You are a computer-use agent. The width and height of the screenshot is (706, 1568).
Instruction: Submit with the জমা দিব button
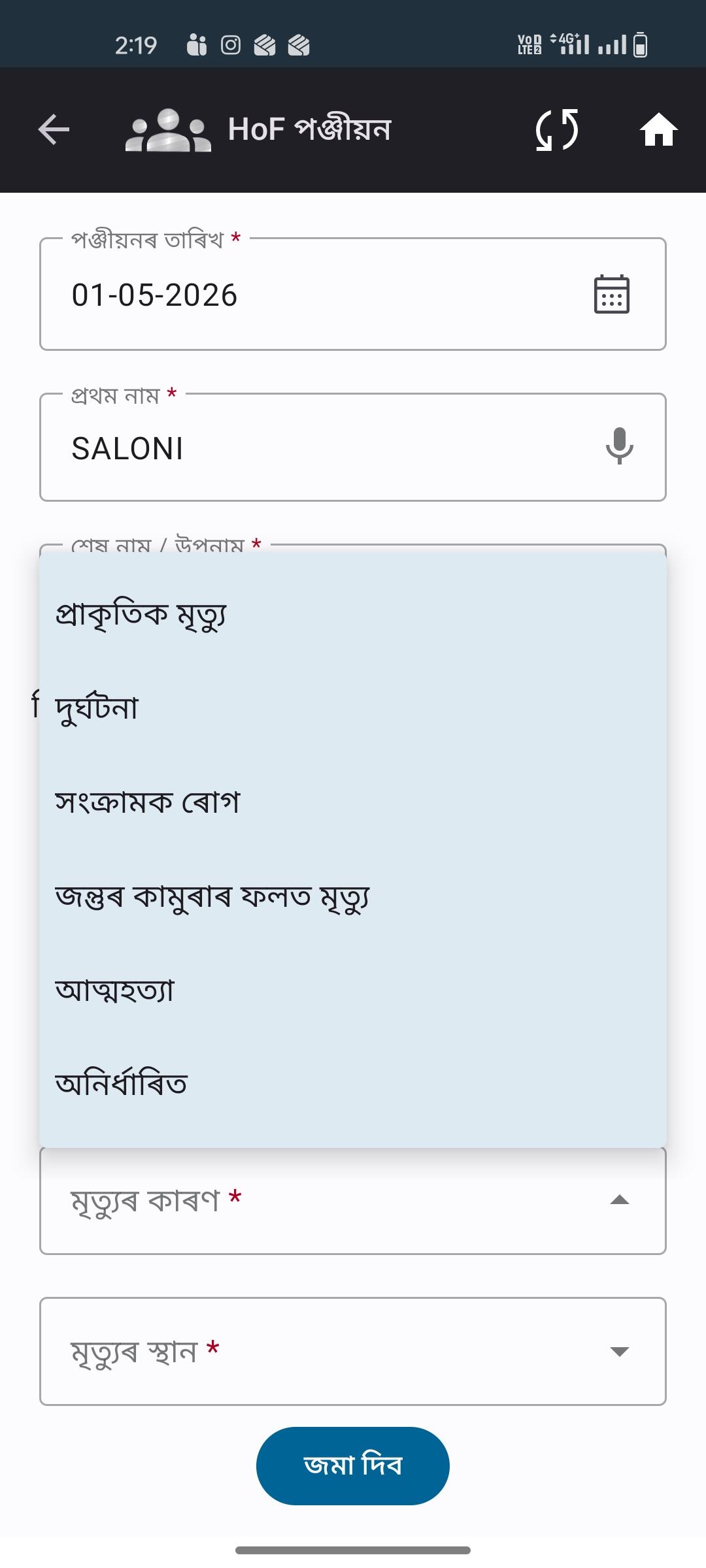pyautogui.click(x=353, y=1465)
